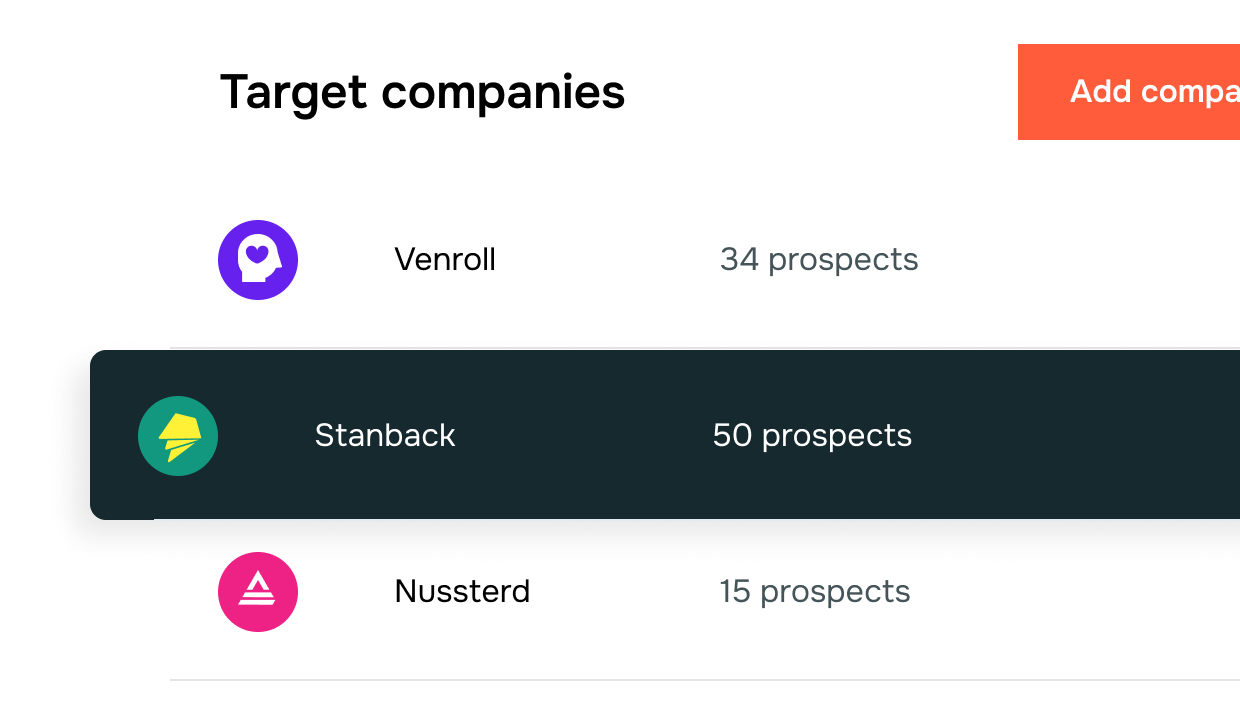Image resolution: width=1240 pixels, height=712 pixels.
Task: Click empty space right of 34 prospects
Action: tap(1080, 260)
